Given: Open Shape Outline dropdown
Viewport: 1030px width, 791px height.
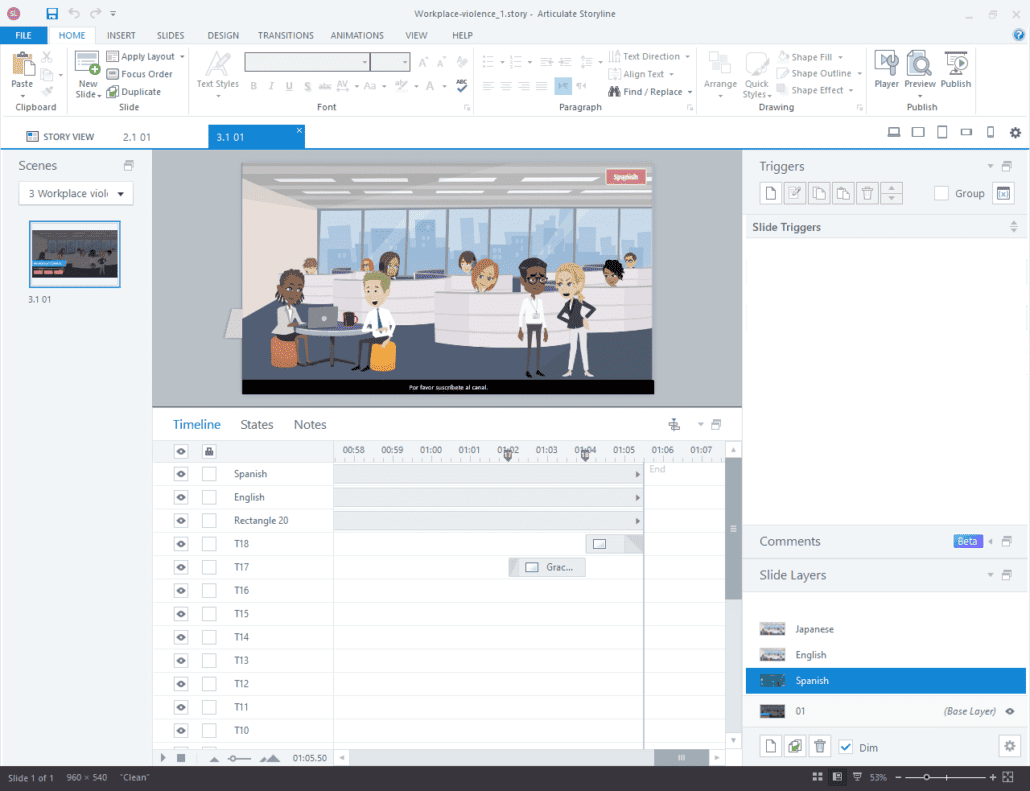Looking at the screenshot, I should 859,74.
